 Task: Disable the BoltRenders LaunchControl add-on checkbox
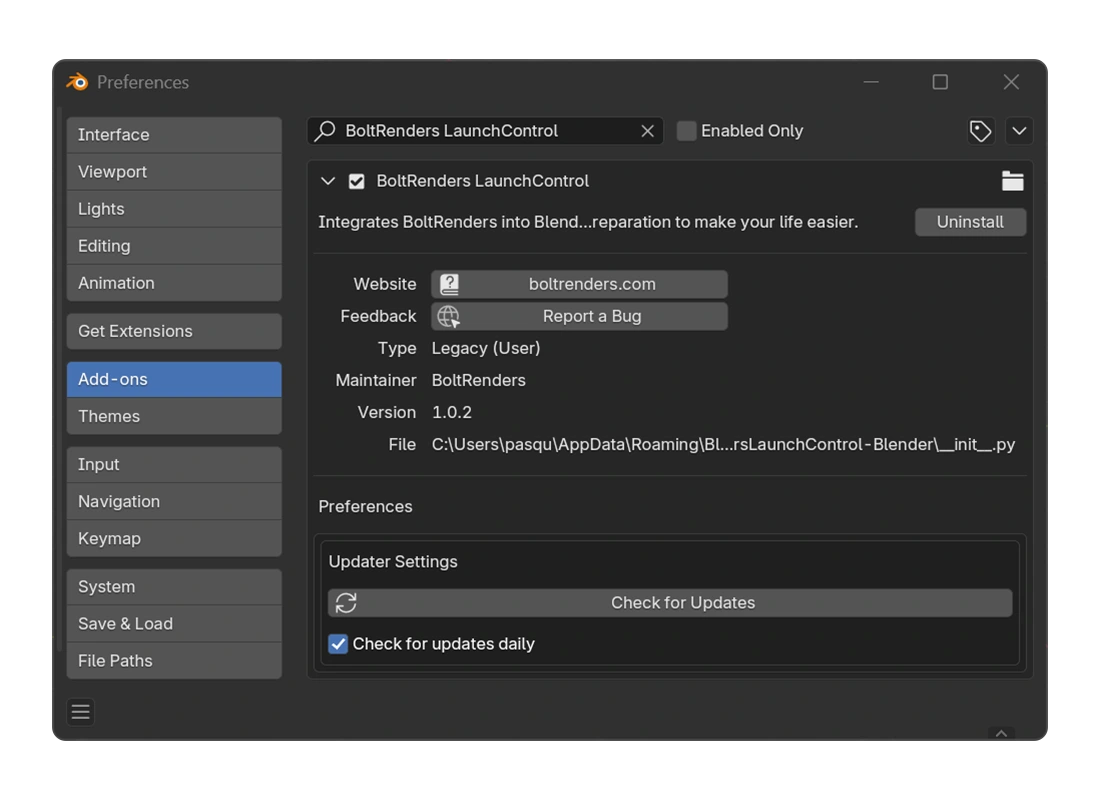coord(356,182)
